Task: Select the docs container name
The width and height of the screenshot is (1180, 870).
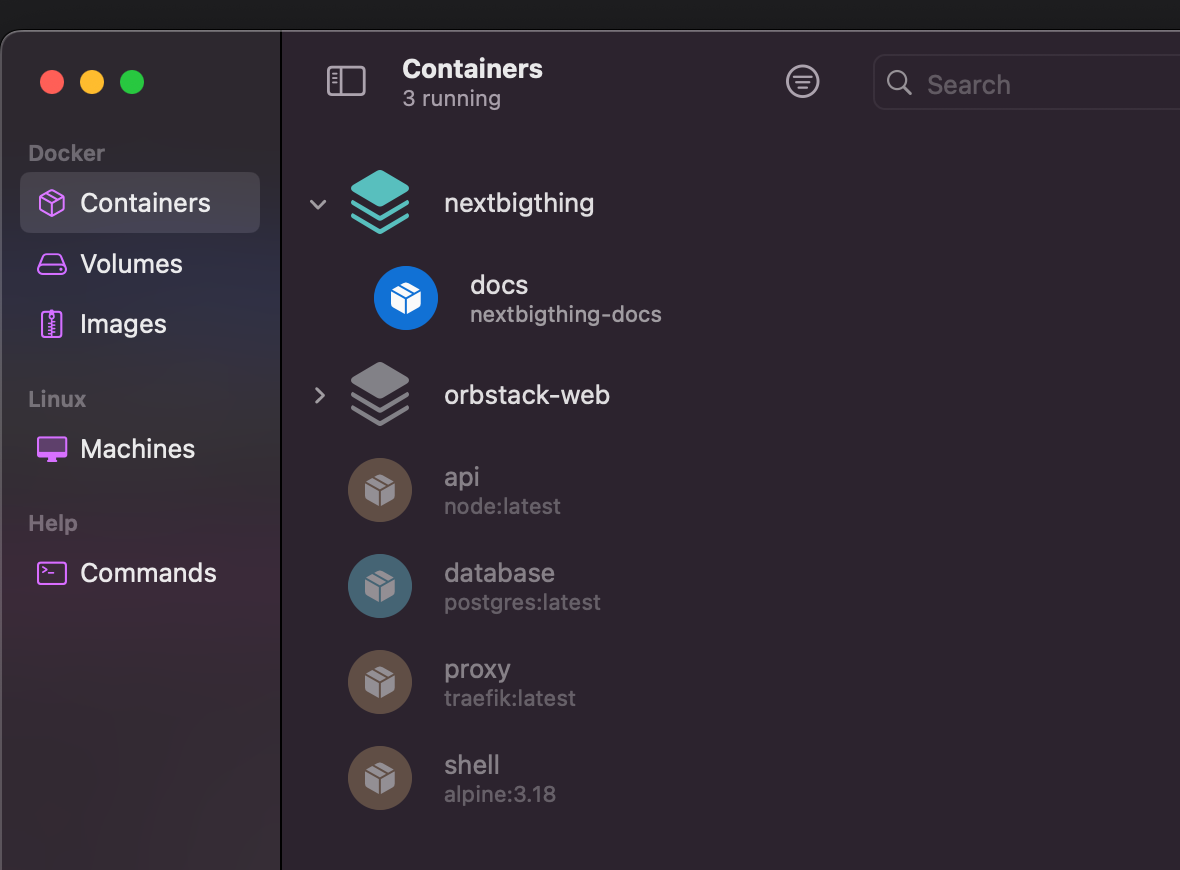Action: point(499,285)
